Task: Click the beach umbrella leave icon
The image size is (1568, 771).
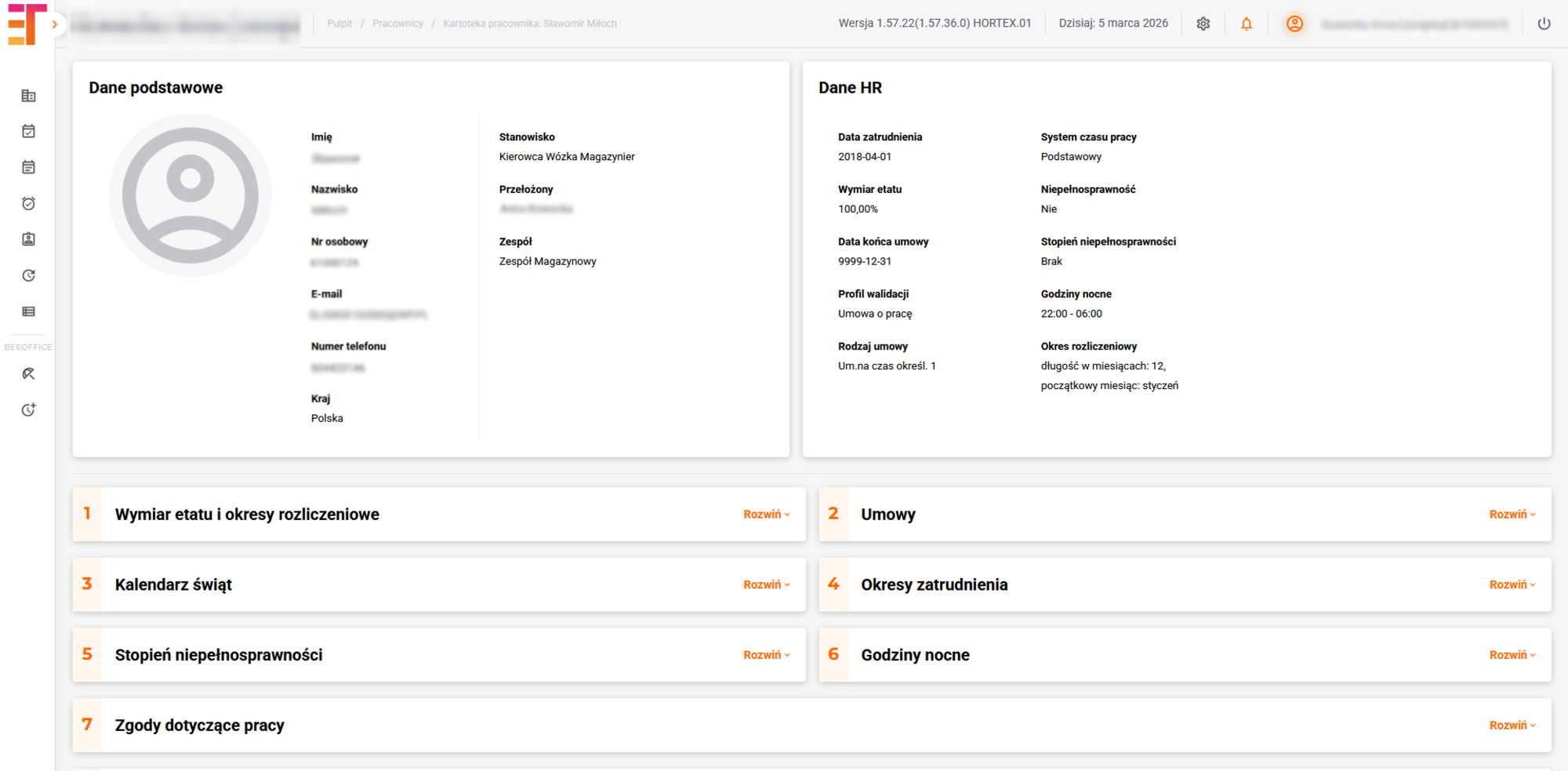Action: tap(28, 374)
